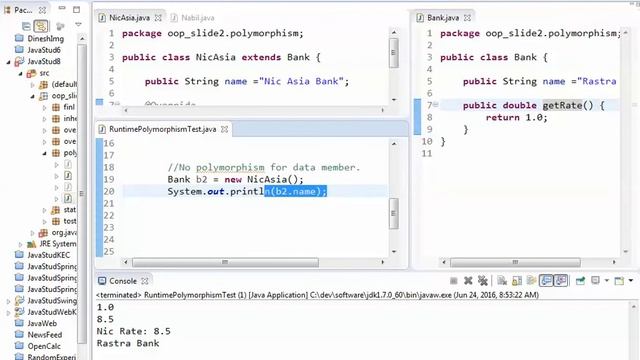Open the Display Selected Console dropdown arrow
The height and width of the screenshot is (360, 640).
point(607,281)
